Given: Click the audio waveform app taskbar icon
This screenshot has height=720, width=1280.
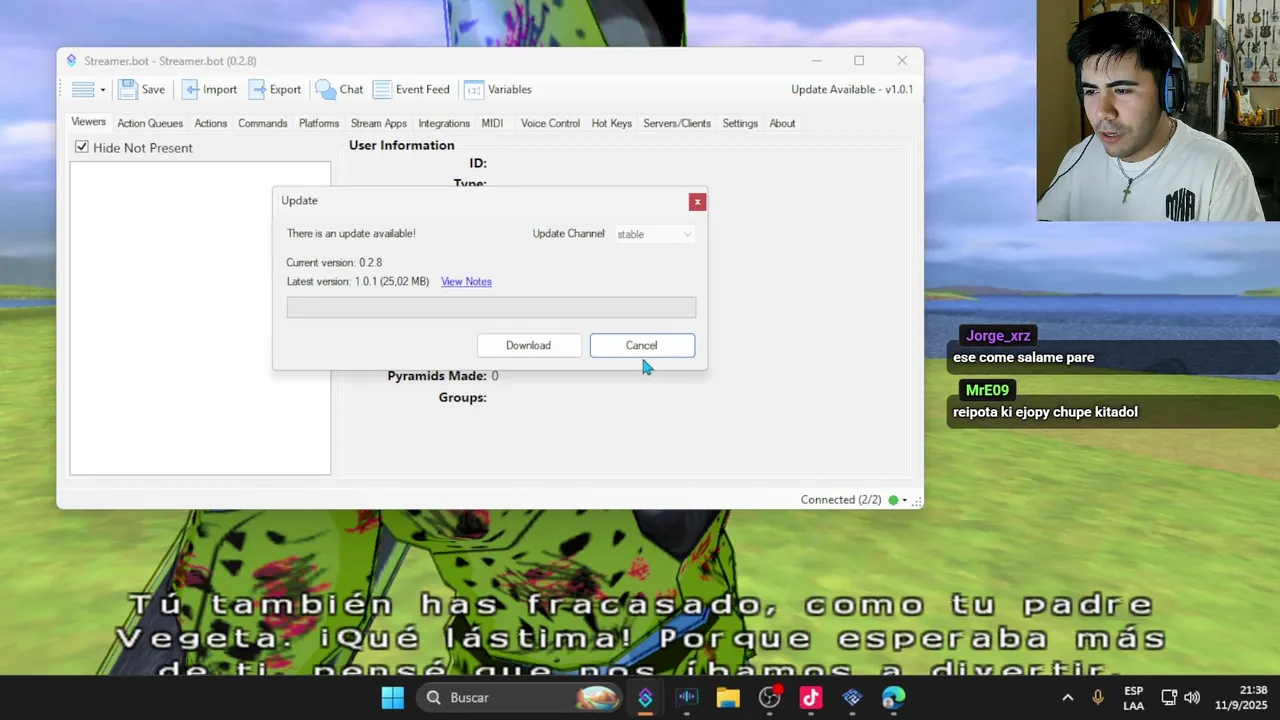Looking at the screenshot, I should pyautogui.click(x=687, y=698).
